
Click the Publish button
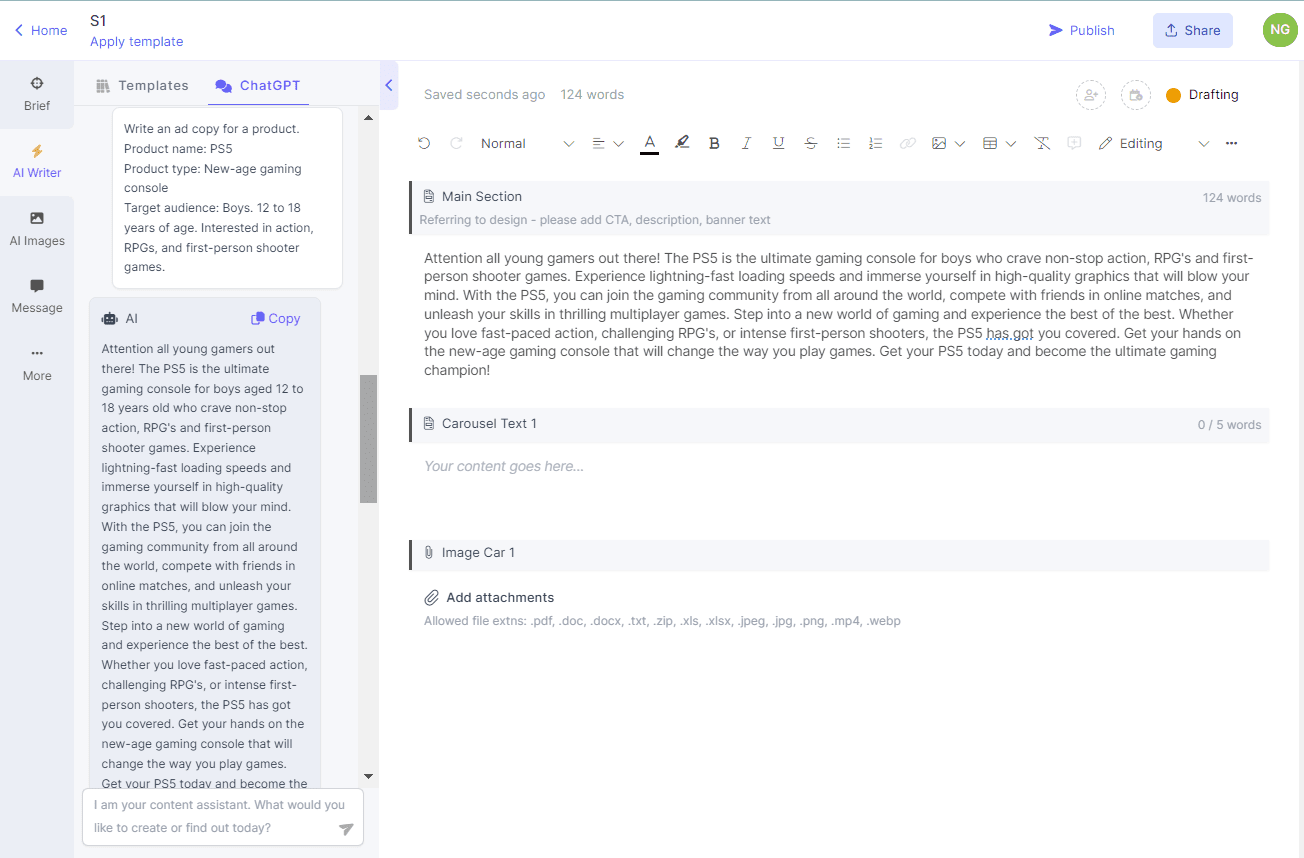(1081, 30)
